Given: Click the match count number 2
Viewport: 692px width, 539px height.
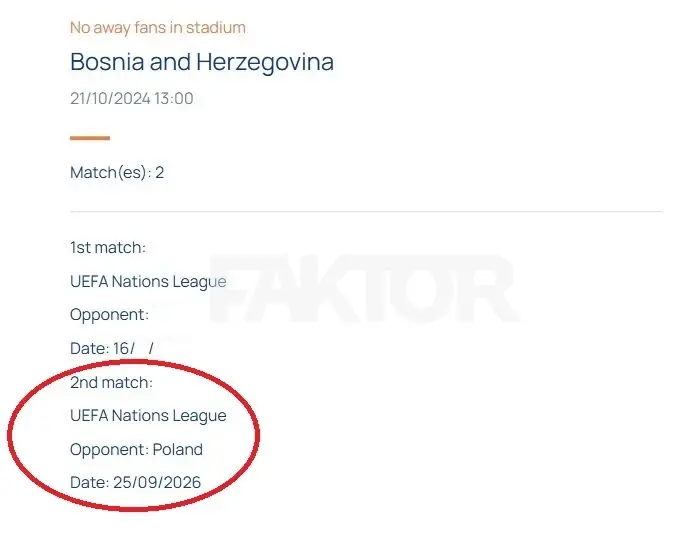Looking at the screenshot, I should click(159, 173).
